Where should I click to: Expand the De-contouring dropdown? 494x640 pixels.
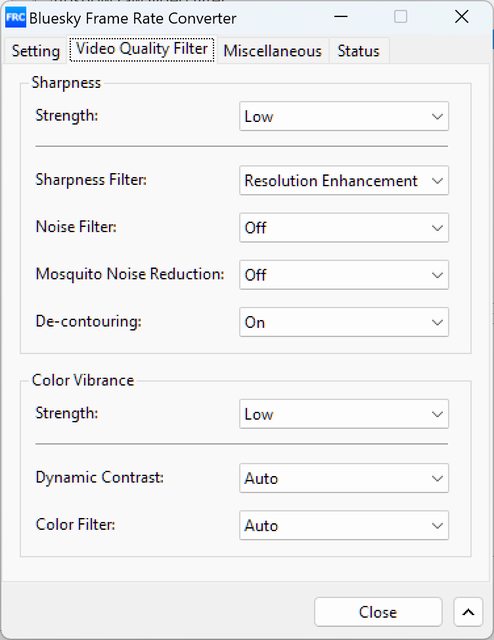click(344, 322)
